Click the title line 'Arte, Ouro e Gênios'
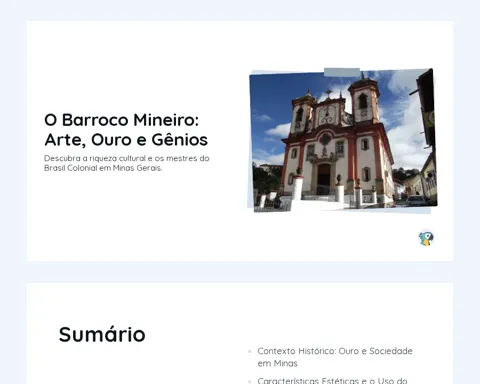 click(126, 140)
